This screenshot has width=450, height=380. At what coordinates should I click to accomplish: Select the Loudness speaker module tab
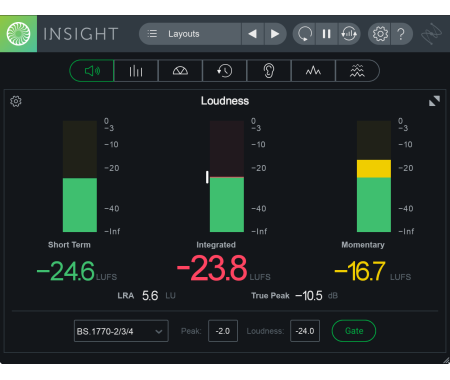(92, 71)
